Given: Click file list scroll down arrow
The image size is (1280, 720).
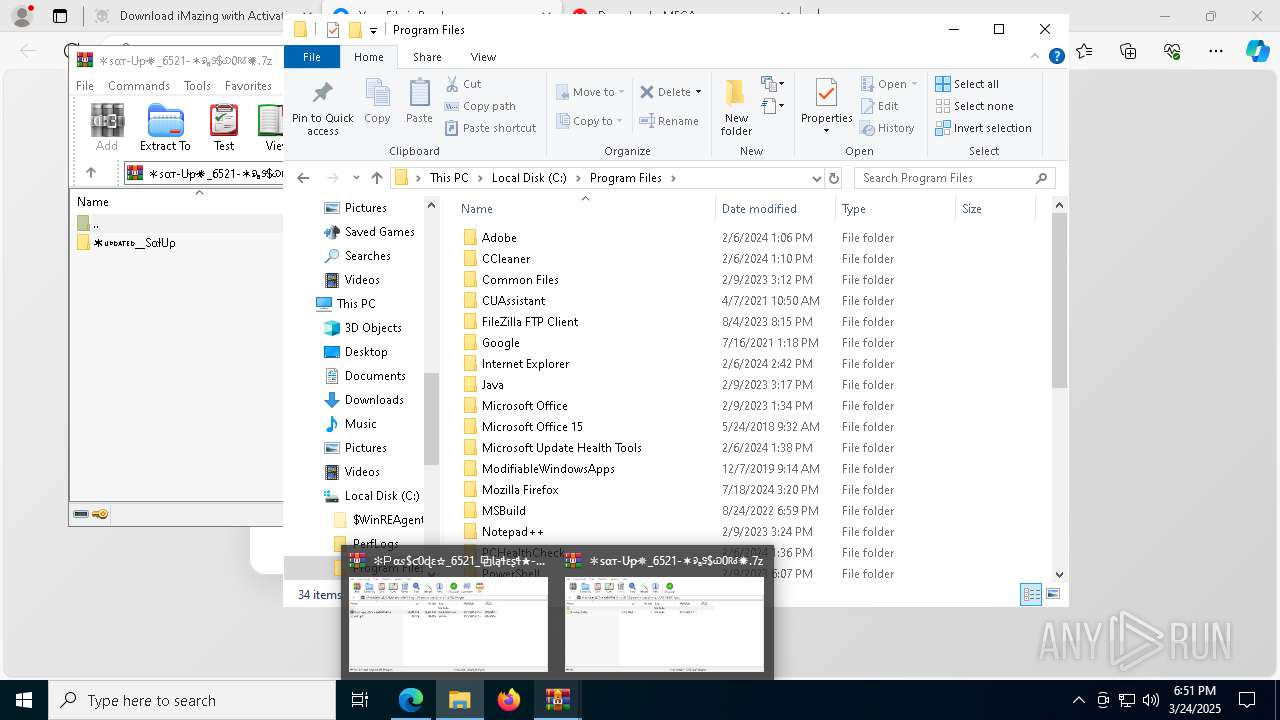Looking at the screenshot, I should click(1060, 574).
